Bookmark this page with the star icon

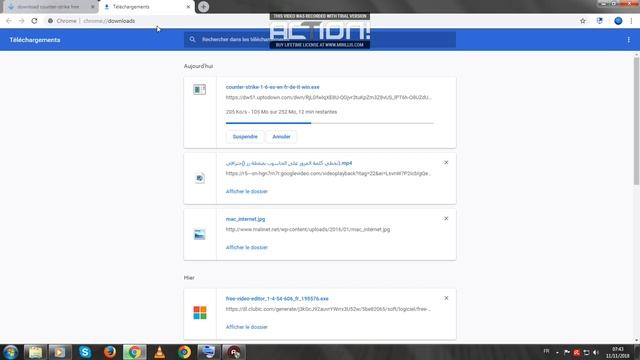point(582,21)
